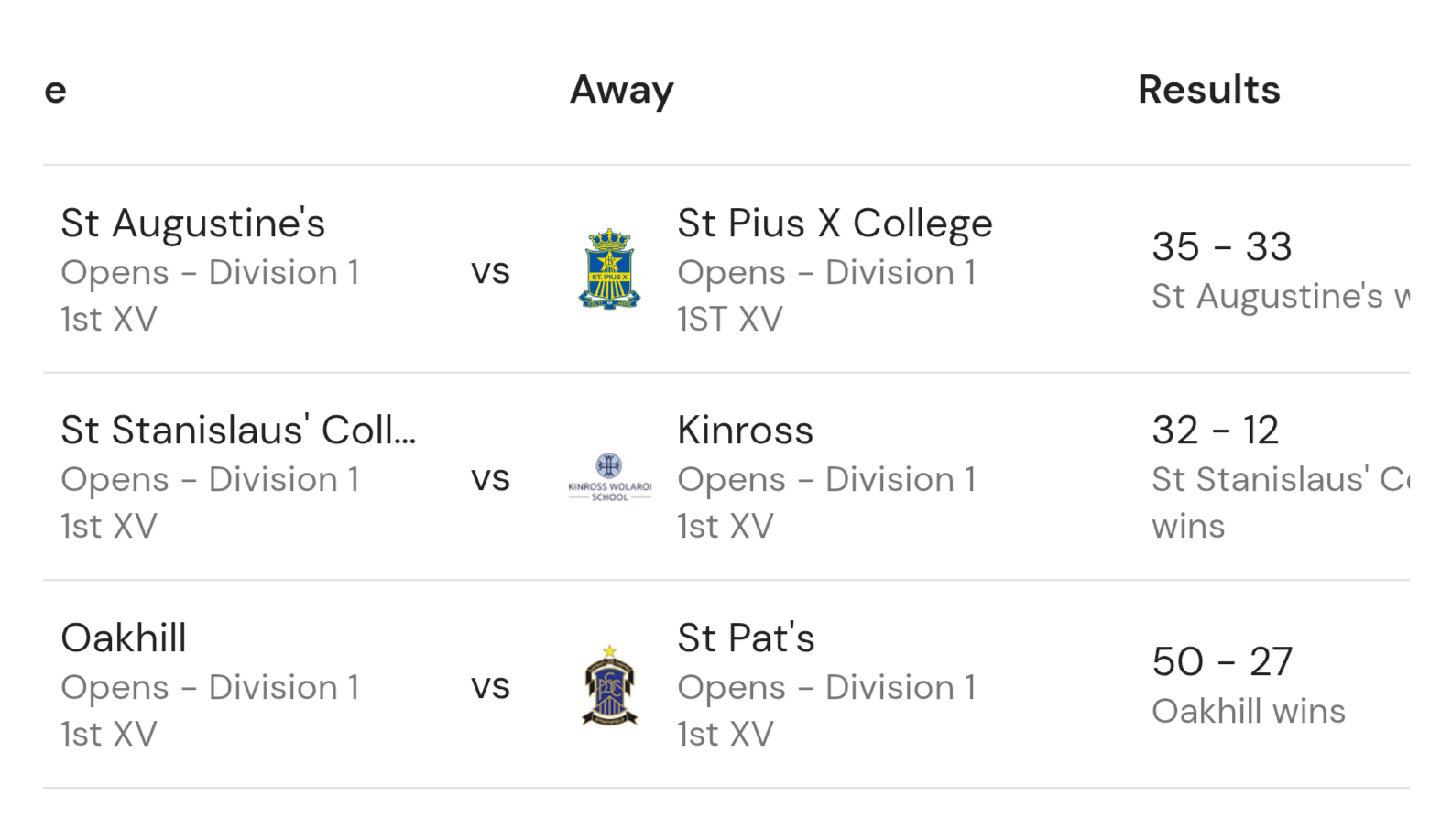This screenshot has width=1430, height=840.
Task: Click the Away column header
Action: pos(622,90)
